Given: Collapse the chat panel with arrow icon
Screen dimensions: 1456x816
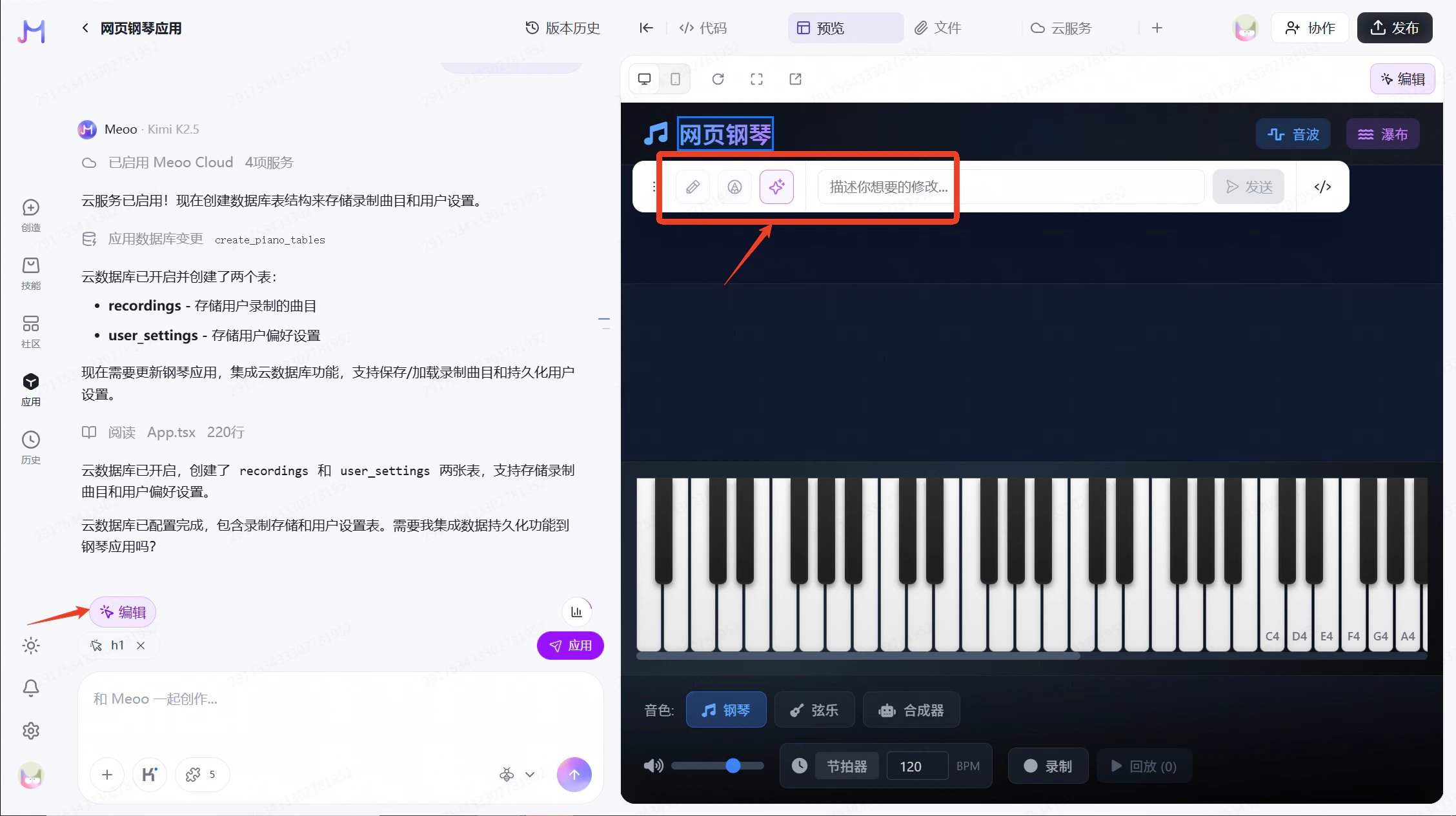Looking at the screenshot, I should tap(646, 28).
